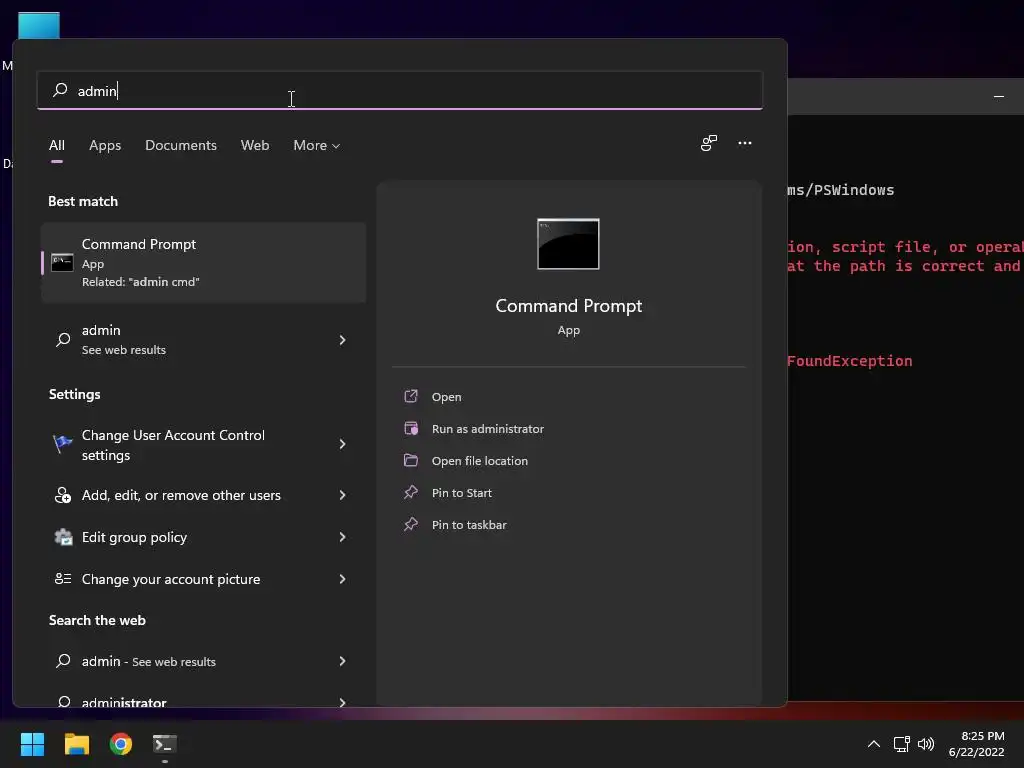Viewport: 1024px width, 768px height.
Task: Open the account and feedback icon
Action: tap(709, 143)
